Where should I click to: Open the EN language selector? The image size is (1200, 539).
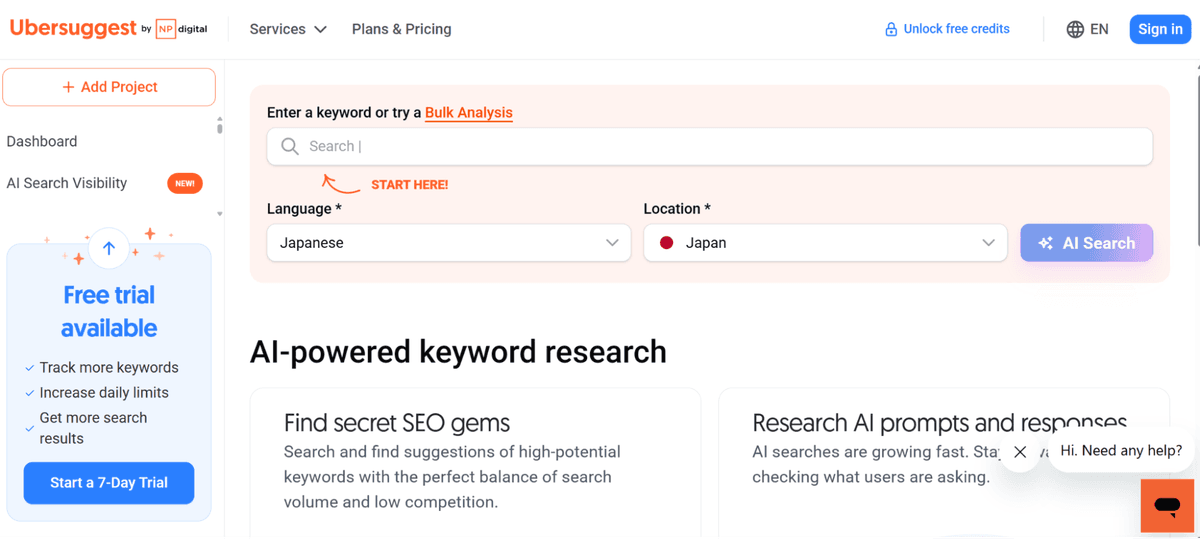pos(1087,29)
